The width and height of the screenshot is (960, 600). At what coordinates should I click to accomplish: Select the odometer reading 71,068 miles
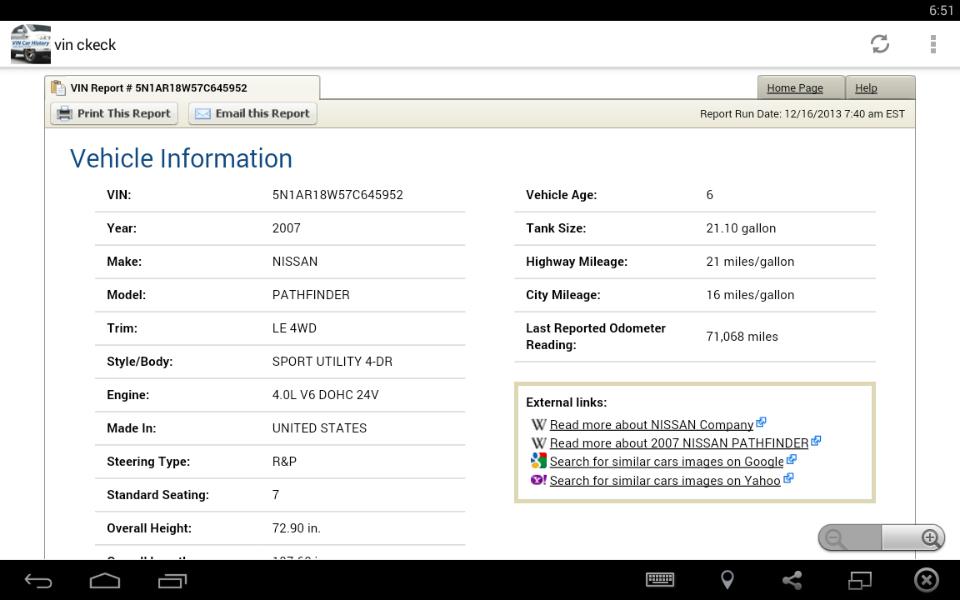pyautogui.click(x=741, y=336)
